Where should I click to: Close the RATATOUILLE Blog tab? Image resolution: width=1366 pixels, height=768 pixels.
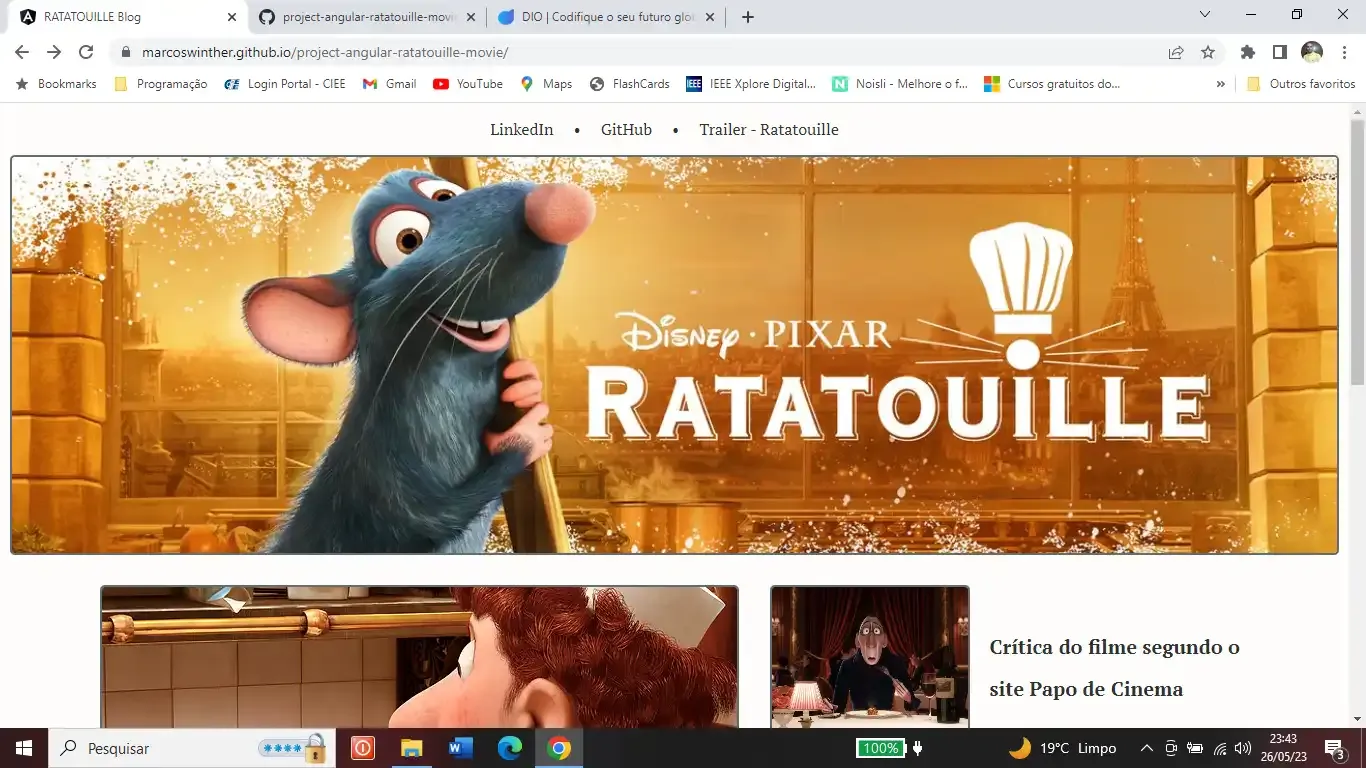click(232, 17)
